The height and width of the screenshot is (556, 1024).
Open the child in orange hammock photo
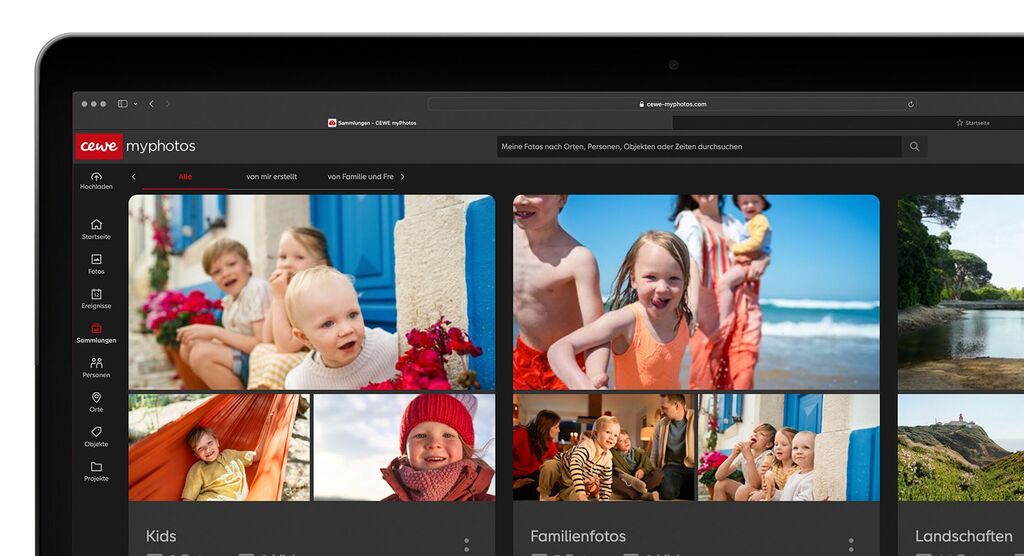(x=219, y=448)
